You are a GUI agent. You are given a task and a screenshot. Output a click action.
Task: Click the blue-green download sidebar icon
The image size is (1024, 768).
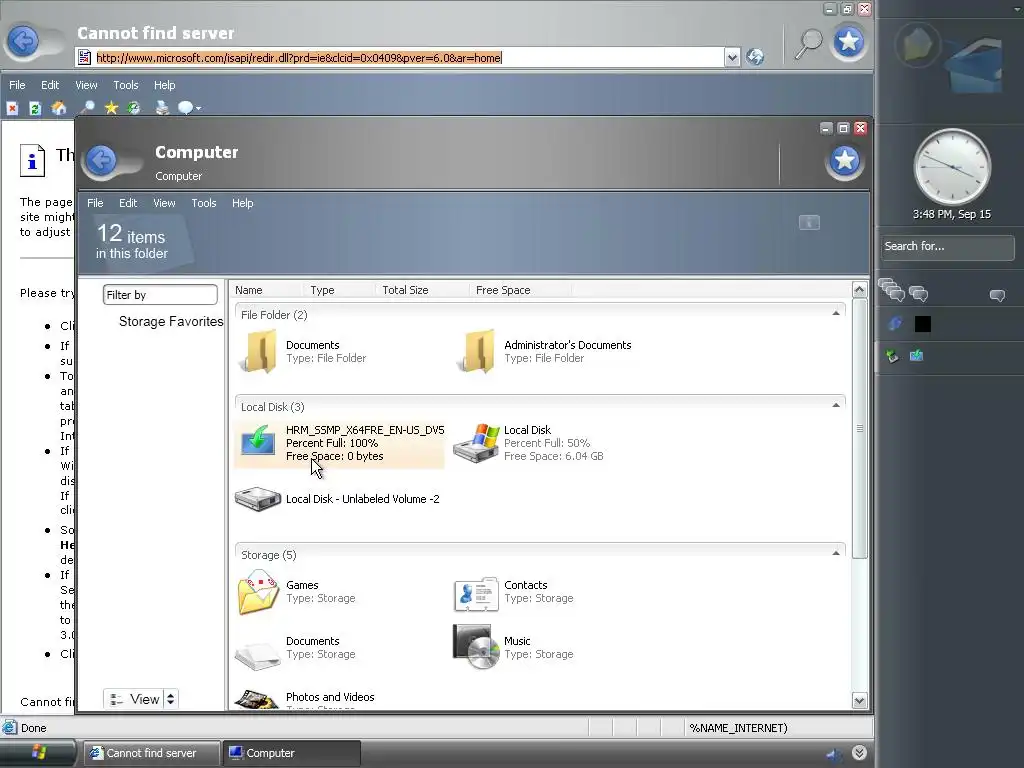[x=916, y=355]
